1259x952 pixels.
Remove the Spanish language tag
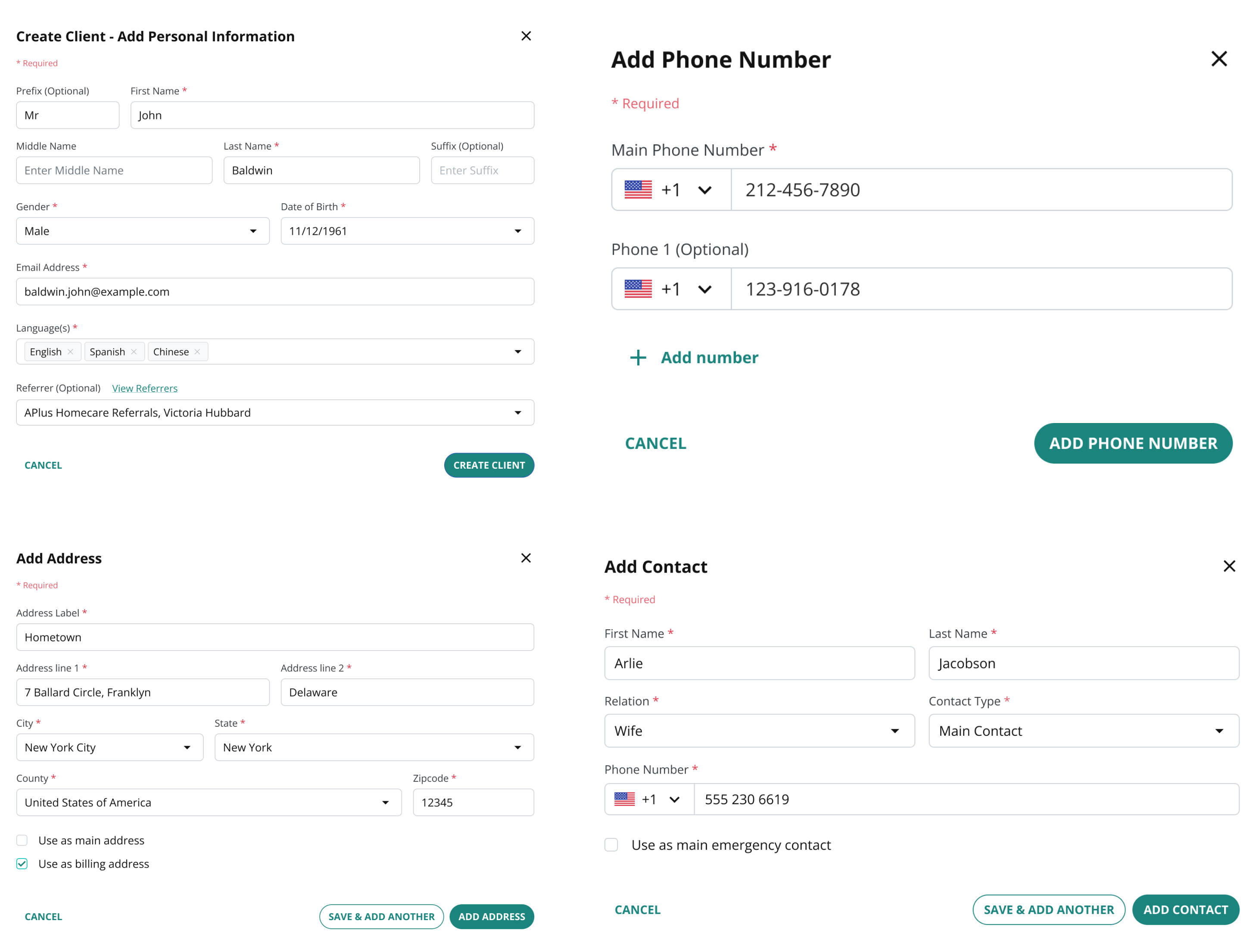point(134,352)
